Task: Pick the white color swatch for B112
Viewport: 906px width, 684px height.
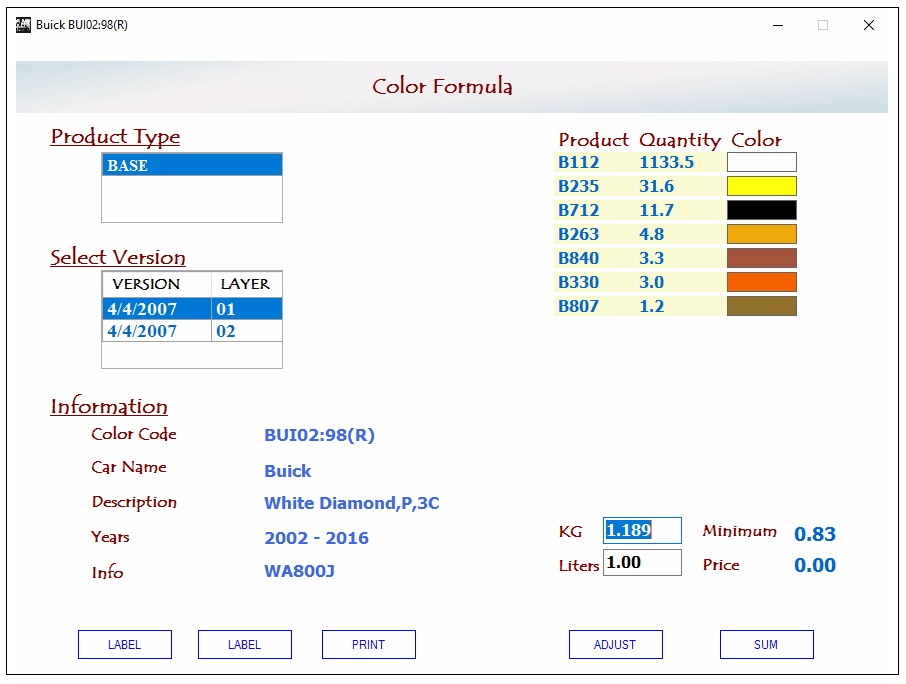Action: [x=761, y=162]
